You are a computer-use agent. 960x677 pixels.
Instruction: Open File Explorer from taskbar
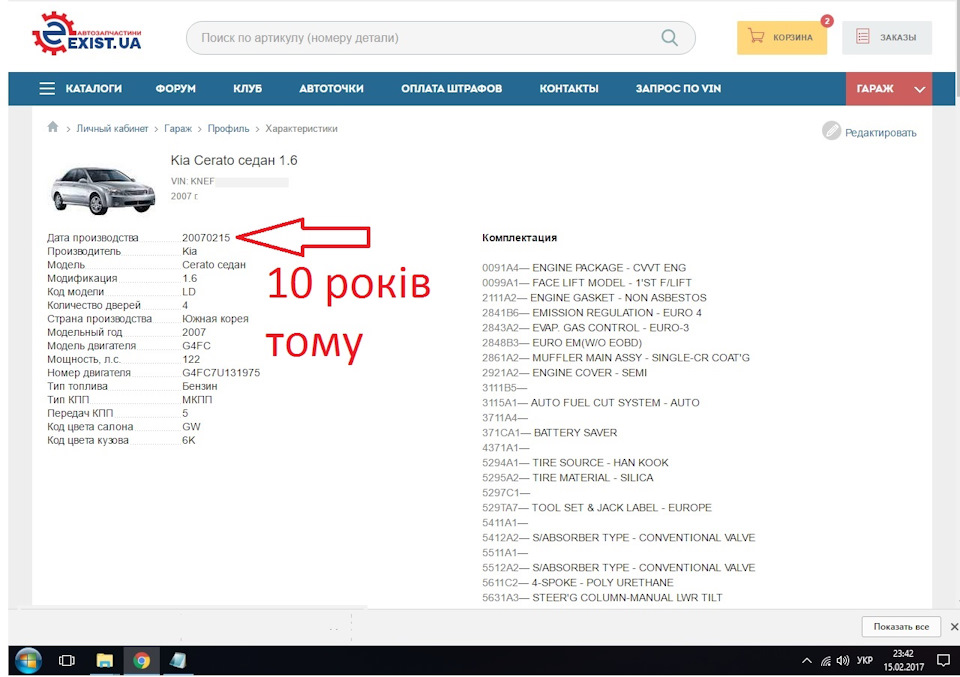pyautogui.click(x=105, y=661)
